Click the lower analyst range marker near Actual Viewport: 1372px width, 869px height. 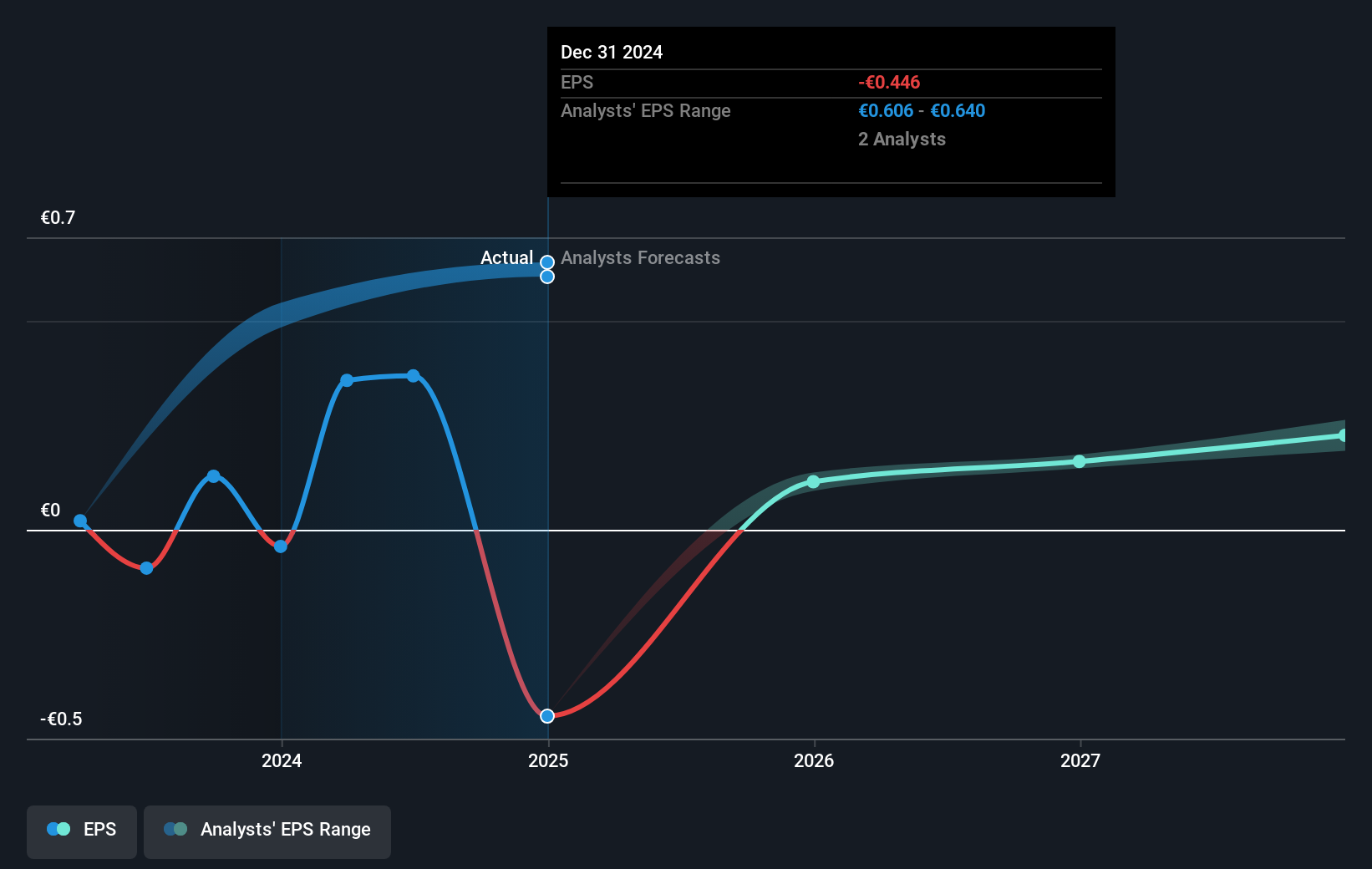point(547,277)
